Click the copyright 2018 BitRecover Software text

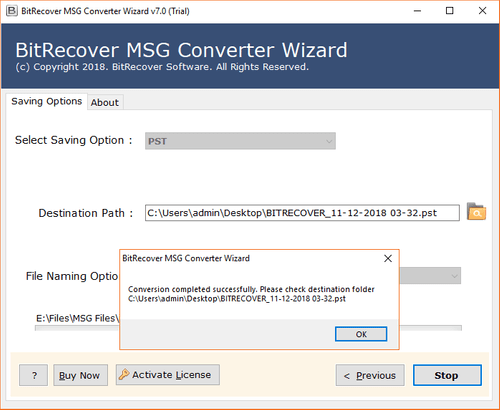click(162, 67)
